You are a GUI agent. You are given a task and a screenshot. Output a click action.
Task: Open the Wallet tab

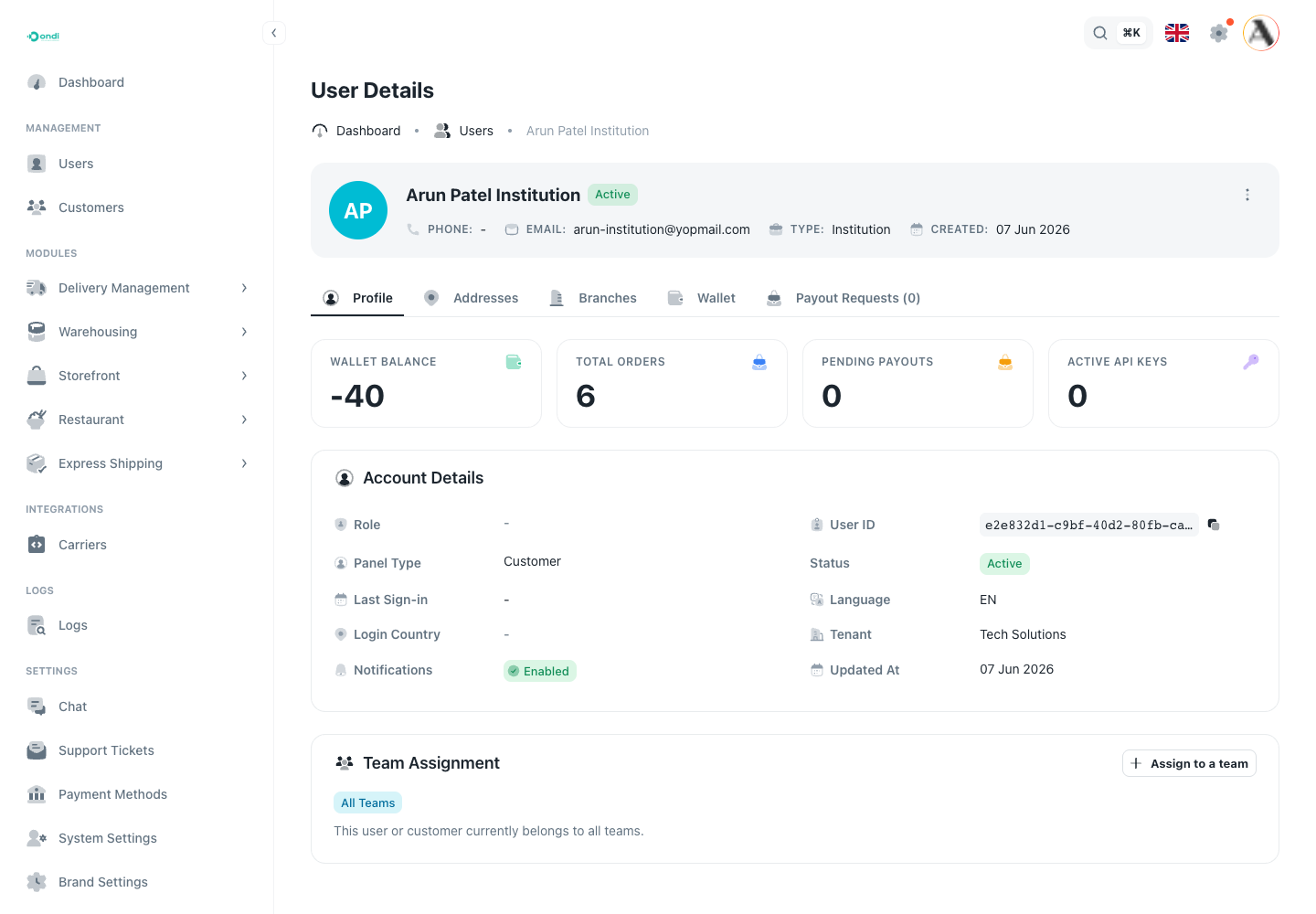point(702,298)
